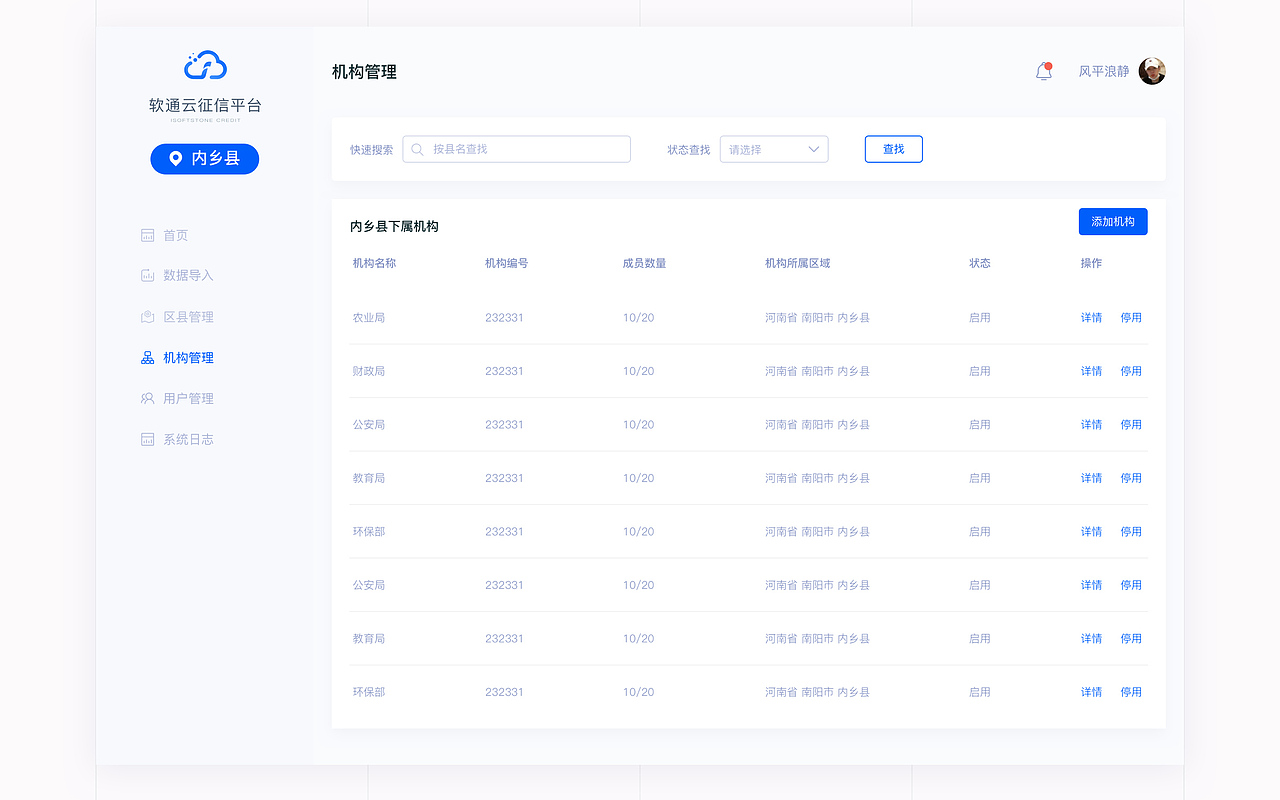Viewport: 1280px width, 800px height.
Task: Click the 添加机构 button
Action: (1113, 222)
